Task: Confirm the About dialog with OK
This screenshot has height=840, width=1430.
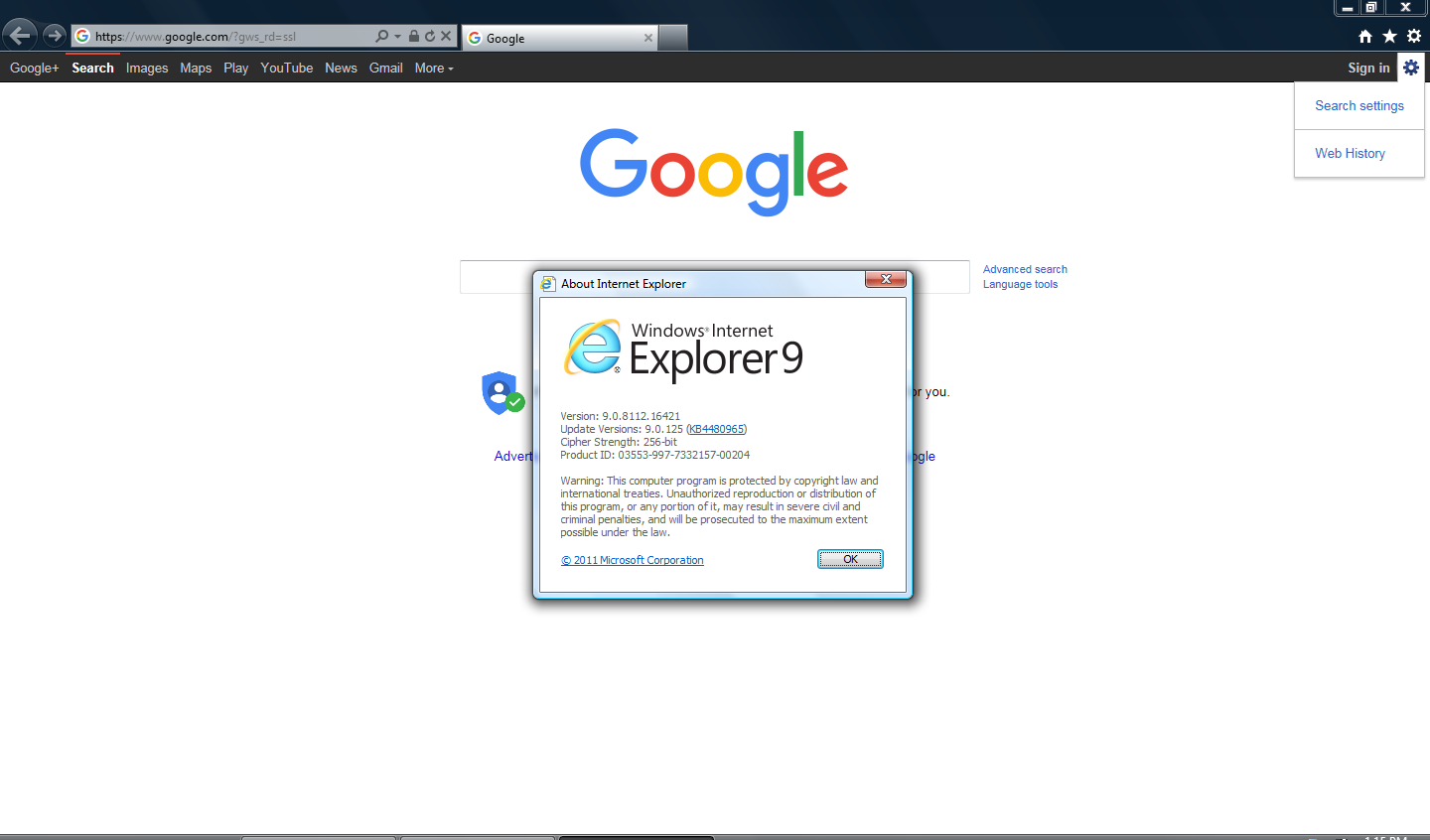Action: (x=850, y=559)
